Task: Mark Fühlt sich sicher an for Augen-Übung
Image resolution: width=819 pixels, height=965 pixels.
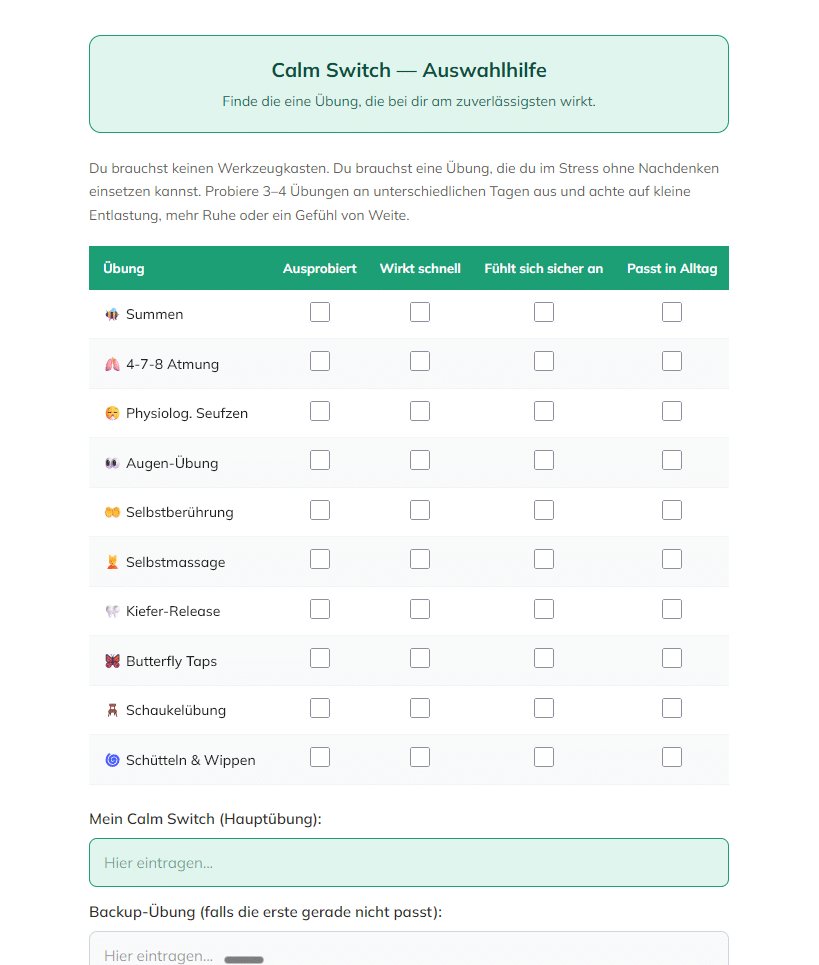Action: [x=544, y=460]
